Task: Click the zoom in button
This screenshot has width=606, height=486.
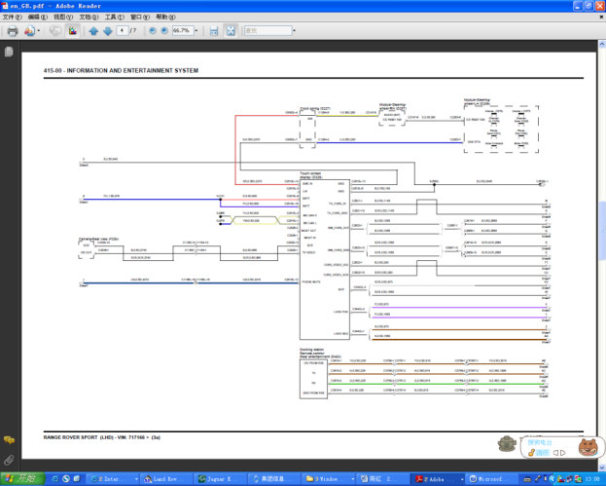Action: coord(164,31)
